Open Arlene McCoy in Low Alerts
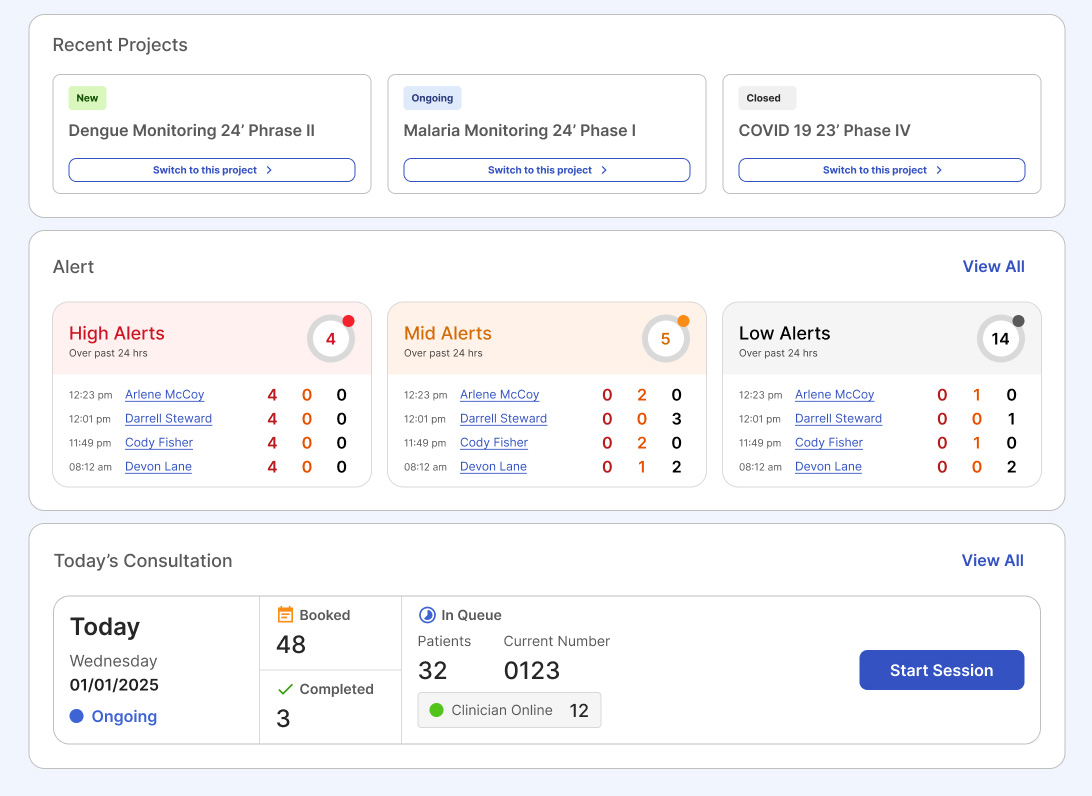 (x=834, y=395)
